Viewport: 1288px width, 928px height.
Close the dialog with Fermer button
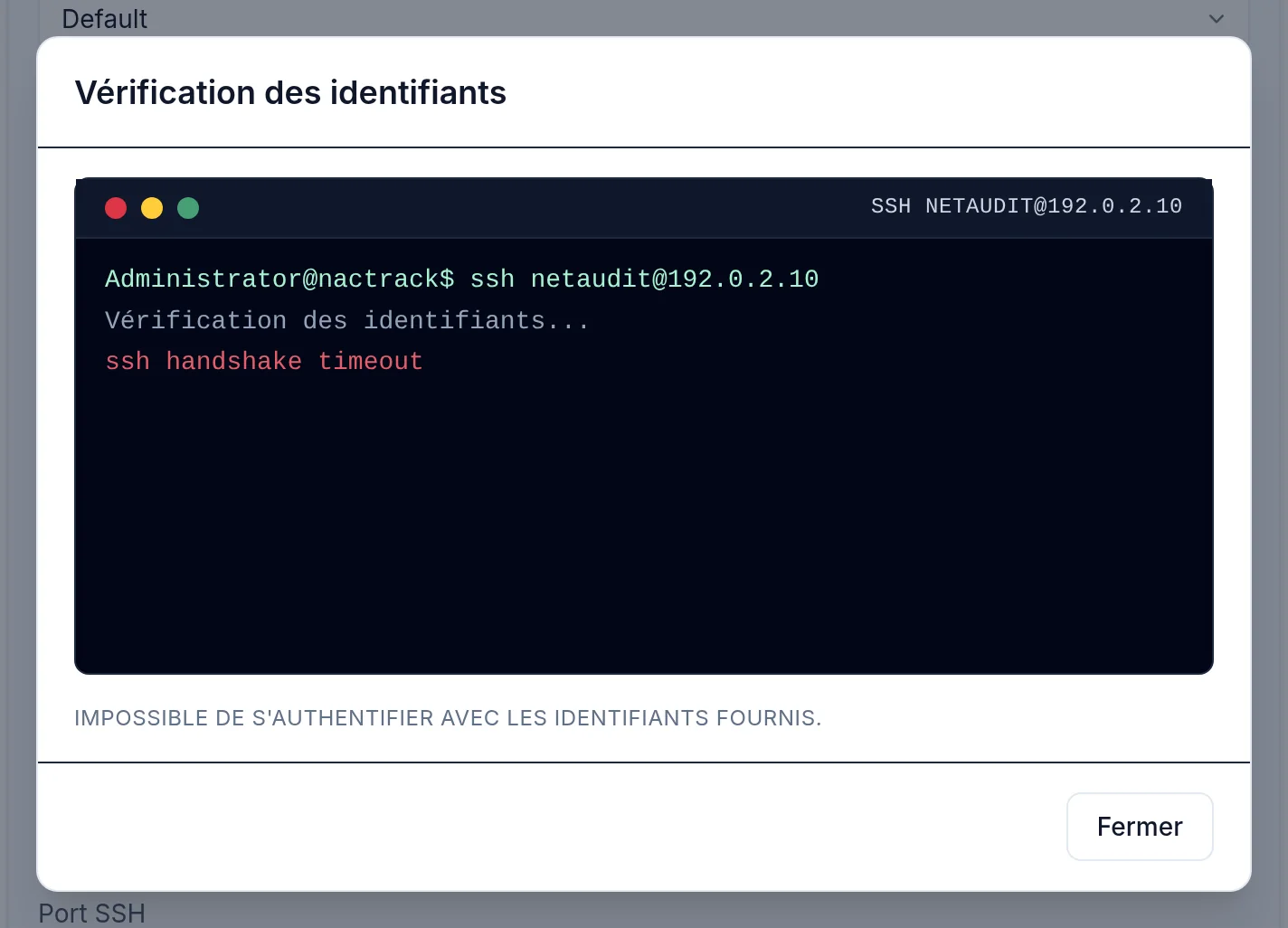point(1140,827)
